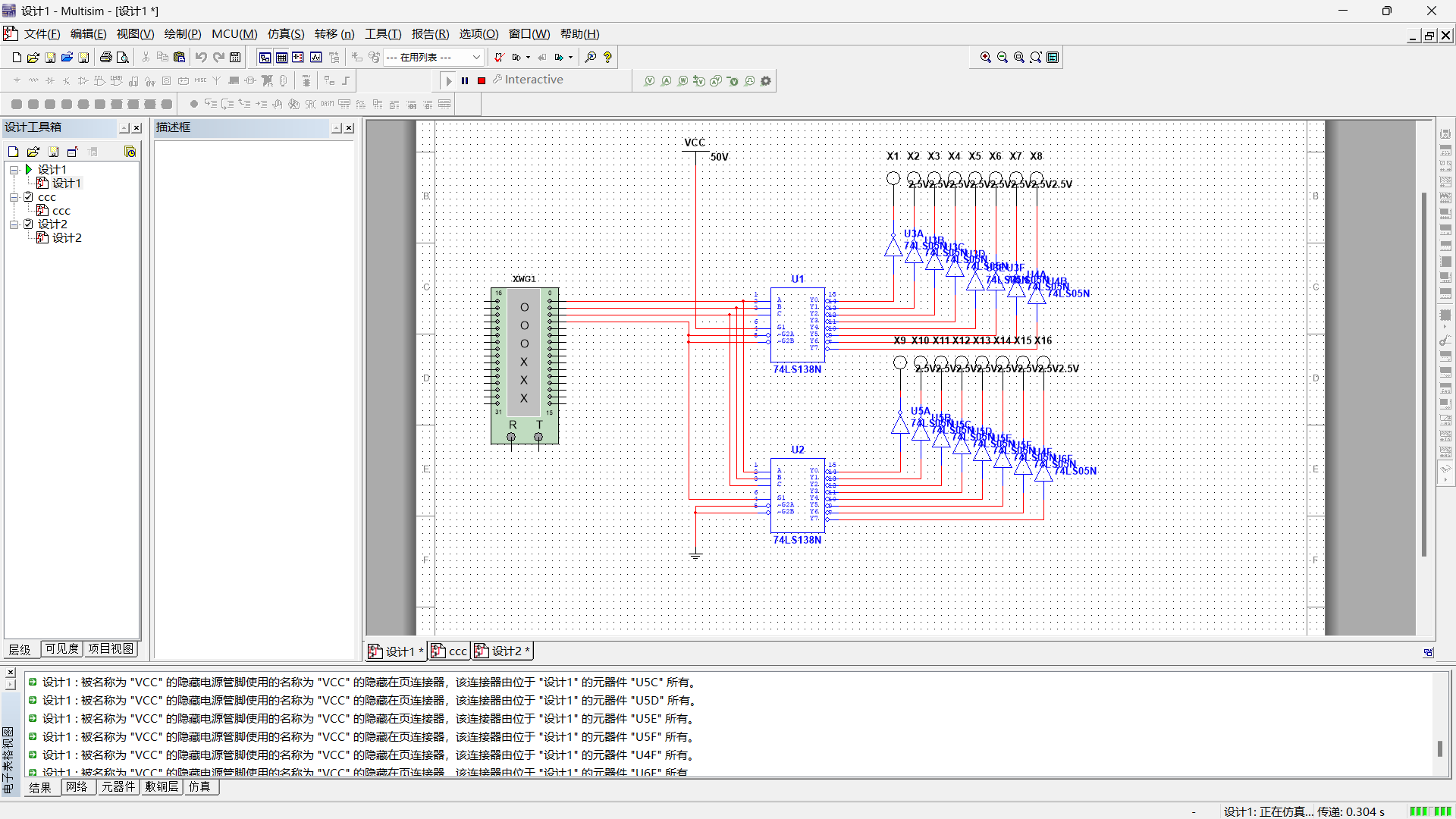Create new design in Design Toolbox panel
Image resolution: width=1456 pixels, height=819 pixels.
point(14,152)
